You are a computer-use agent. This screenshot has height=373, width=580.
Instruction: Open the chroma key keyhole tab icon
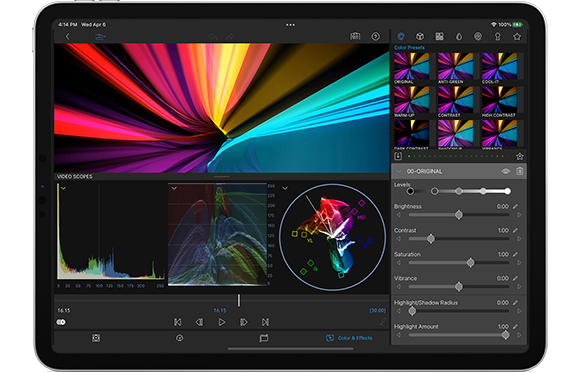click(x=498, y=36)
